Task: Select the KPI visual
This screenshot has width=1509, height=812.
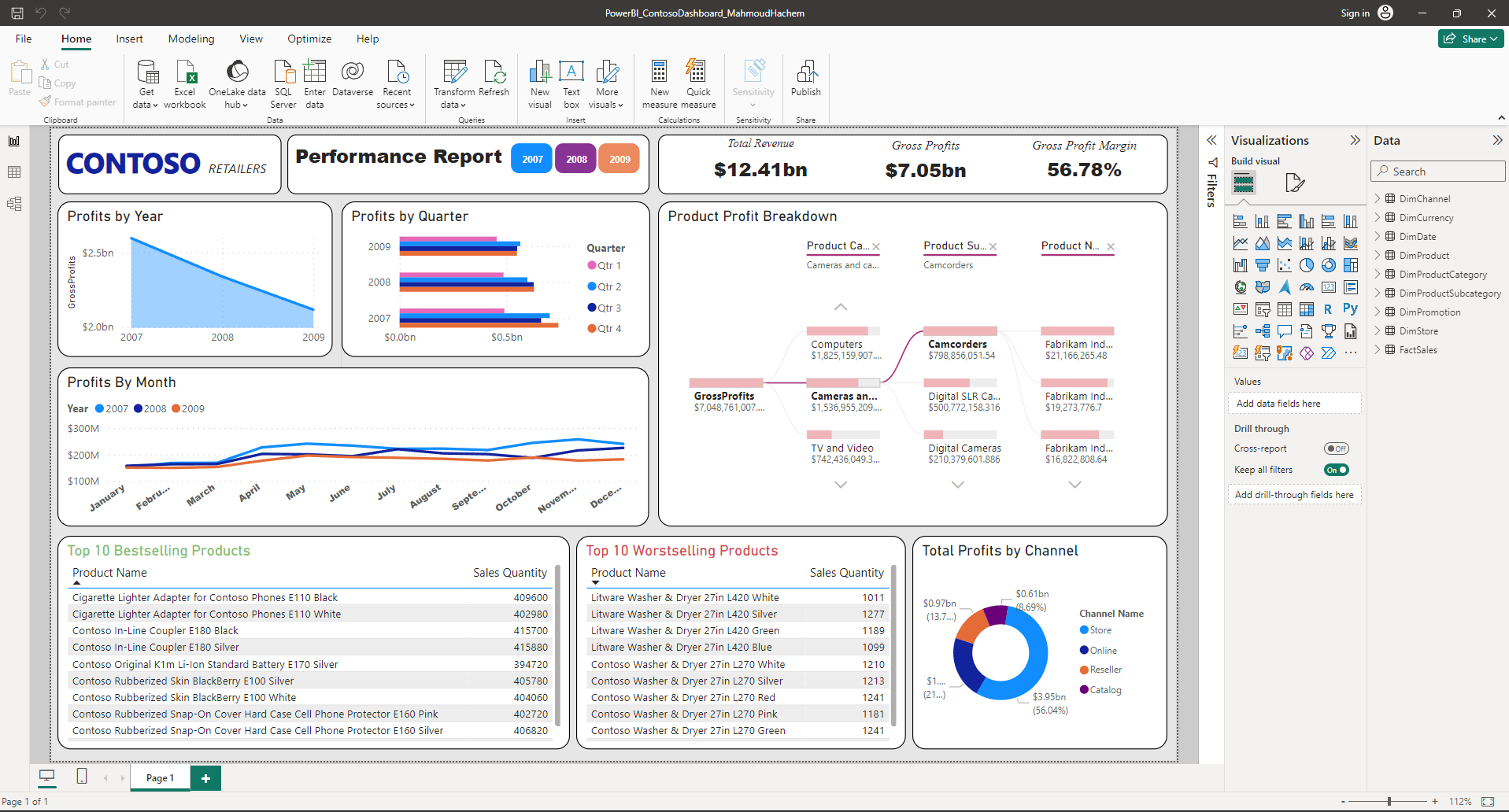Action: click(x=1241, y=309)
